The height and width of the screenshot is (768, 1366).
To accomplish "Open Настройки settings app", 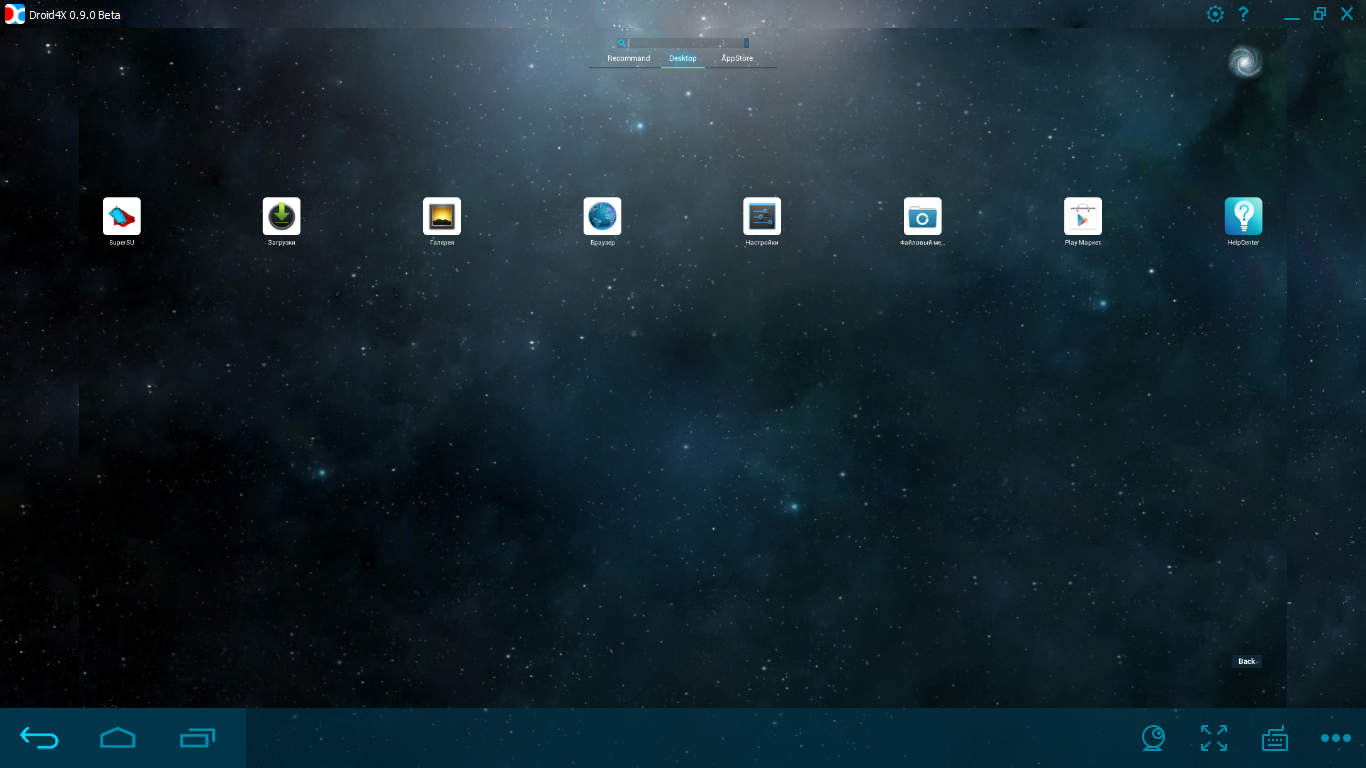I will pyautogui.click(x=762, y=216).
